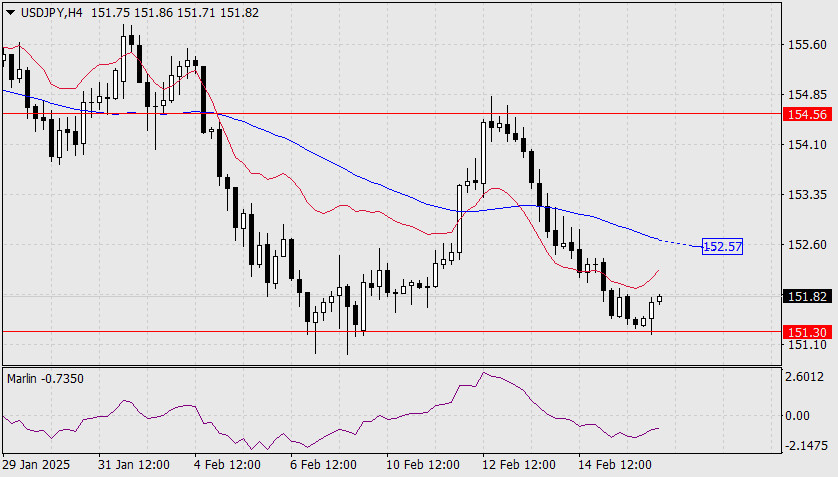Click the 154.85 price scale value
Viewport: 838px width, 477px height.
click(808, 95)
